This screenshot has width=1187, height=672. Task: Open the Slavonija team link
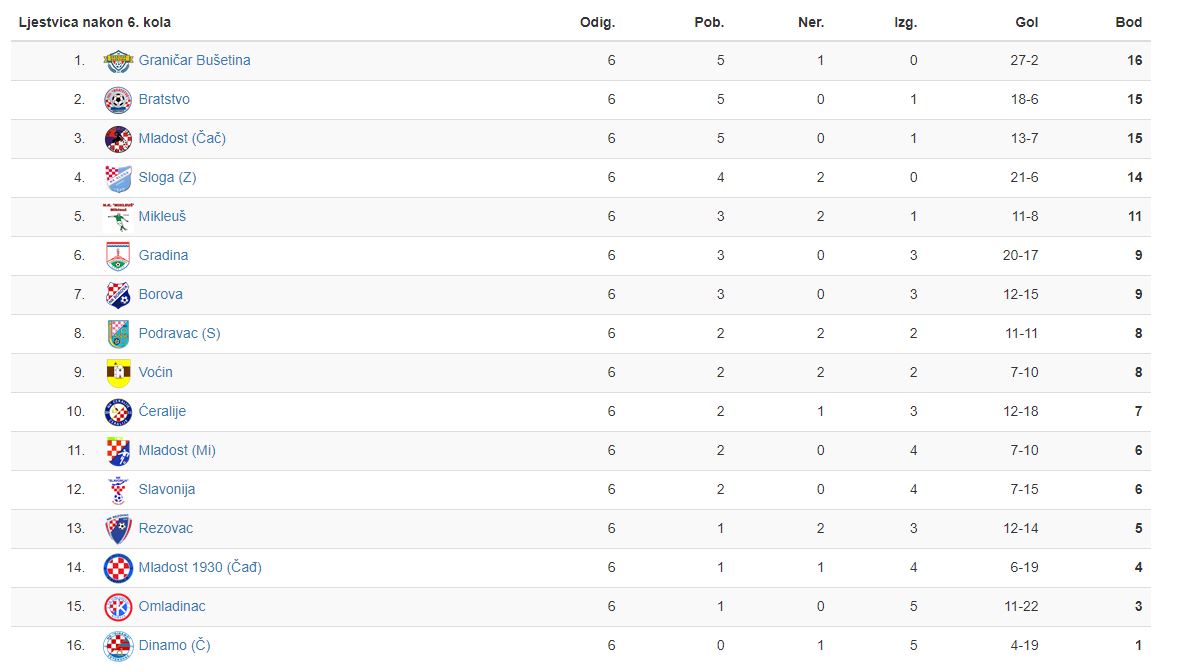click(x=167, y=490)
